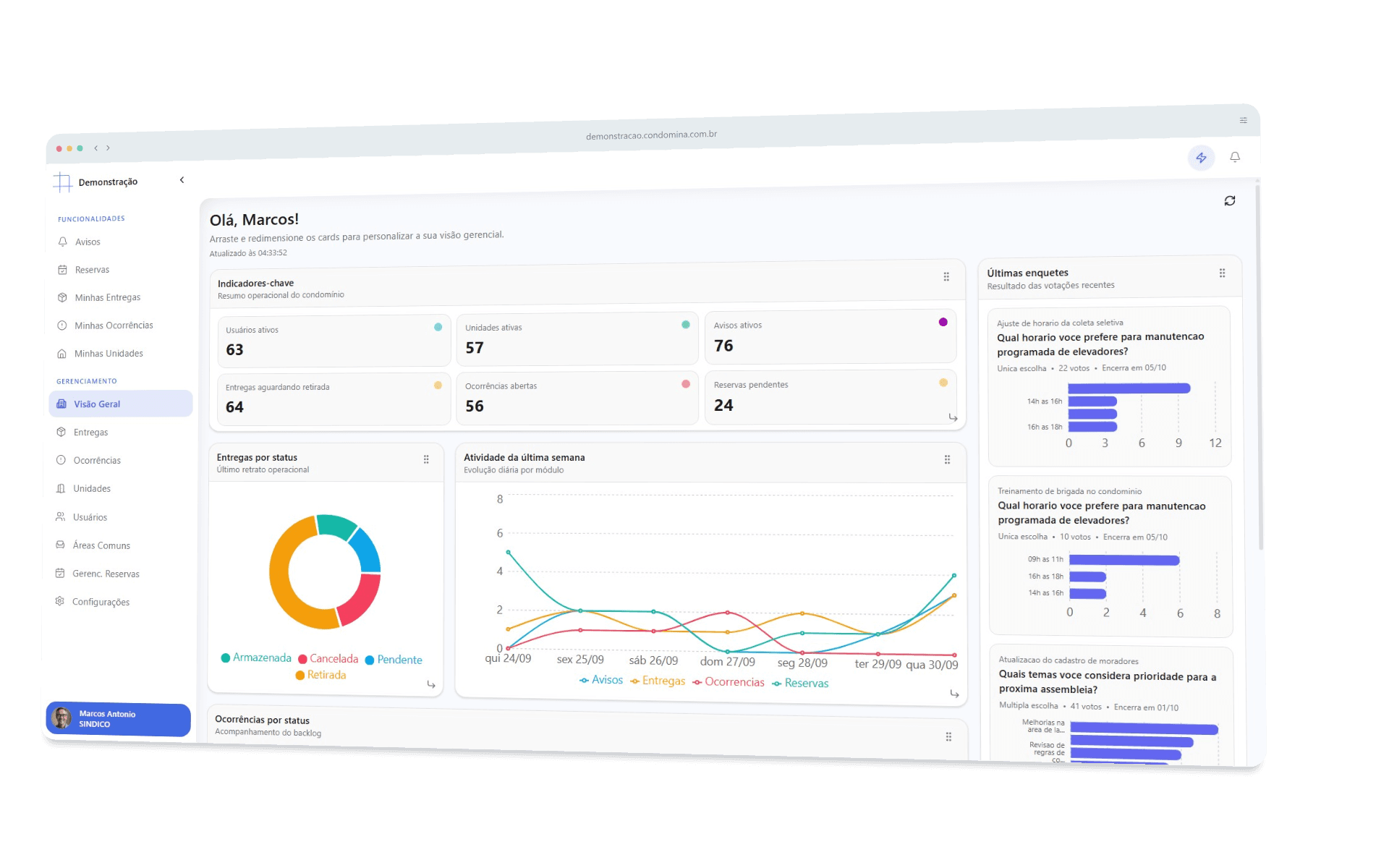
Task: Refresh the dashboard with reload icon
Action: point(1229,201)
